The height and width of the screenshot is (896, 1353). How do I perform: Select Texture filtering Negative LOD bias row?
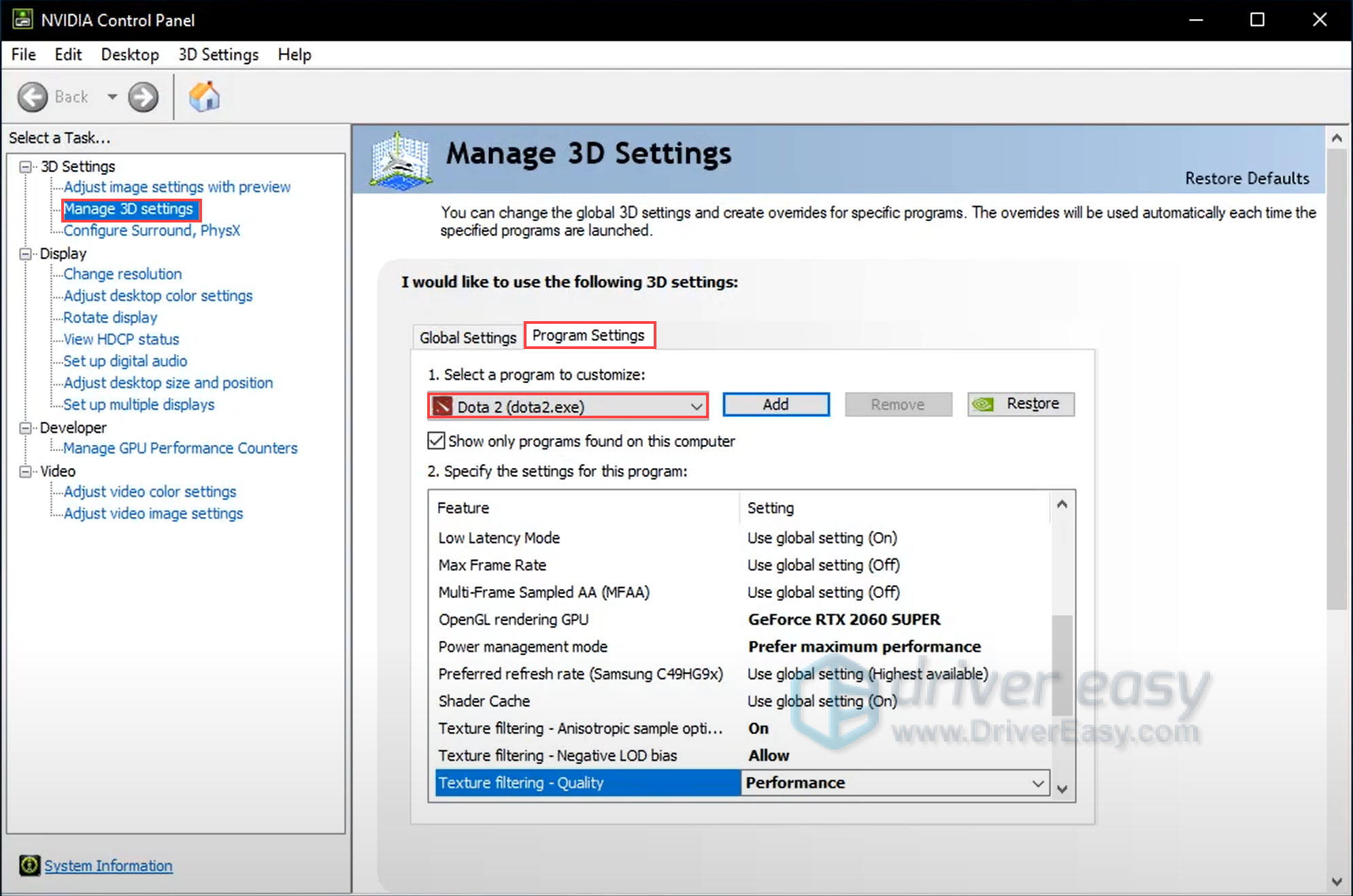742,755
